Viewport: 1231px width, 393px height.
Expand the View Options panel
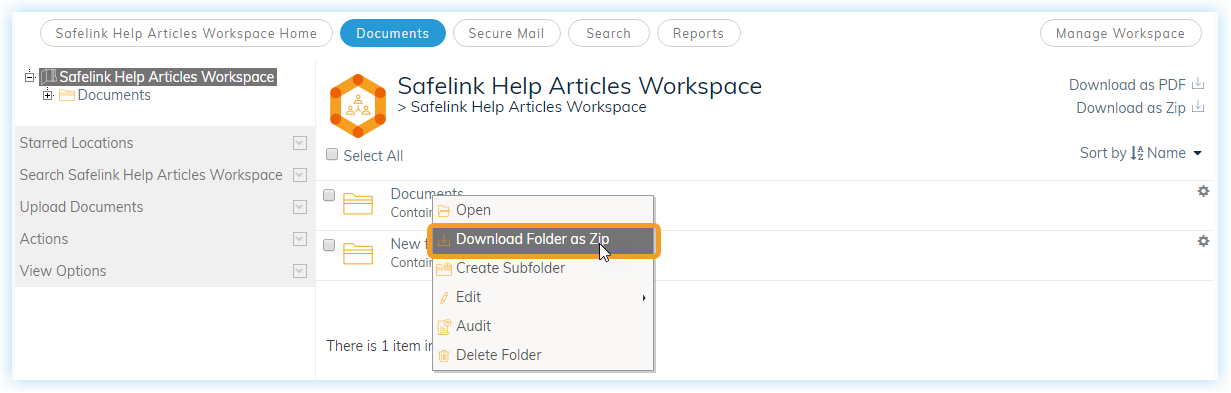(x=299, y=271)
